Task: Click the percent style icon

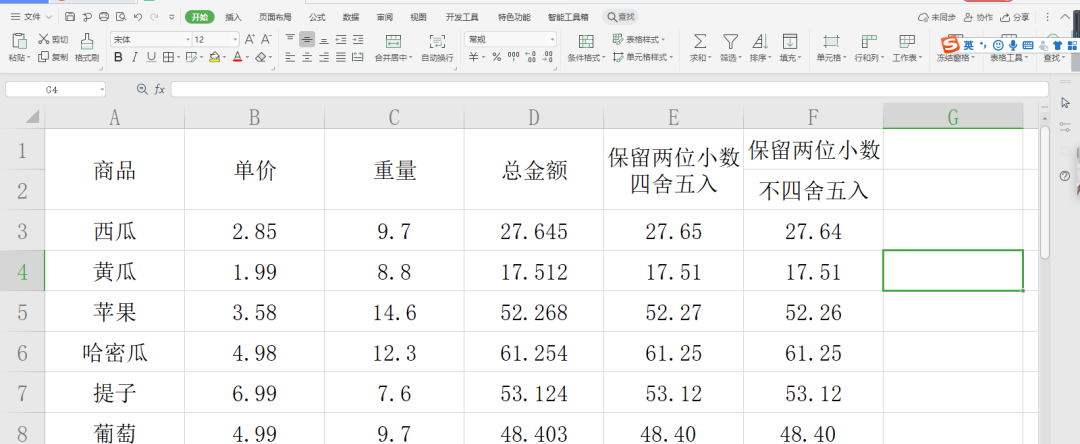Action: pos(486,58)
